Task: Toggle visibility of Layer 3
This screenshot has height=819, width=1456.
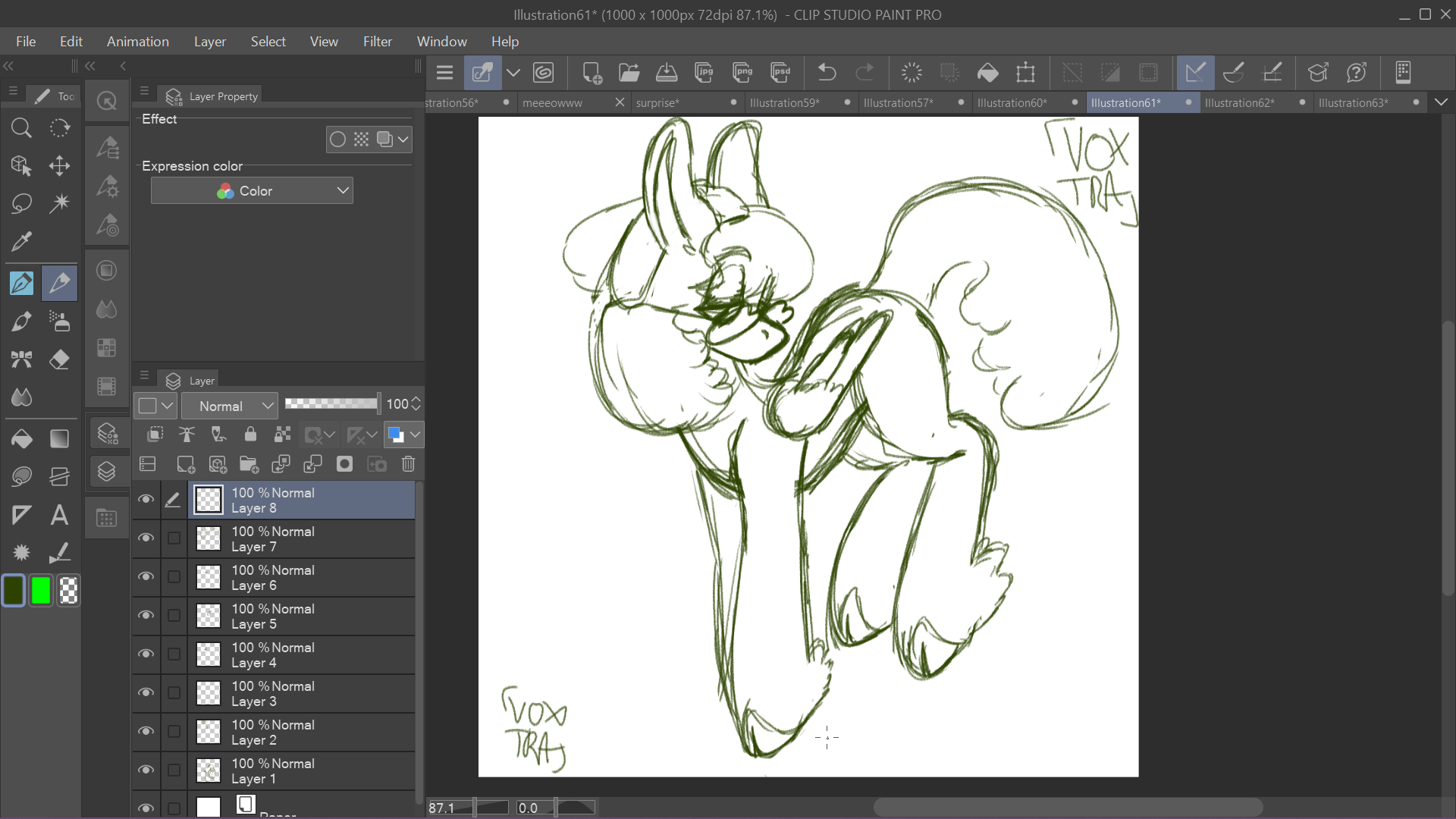Action: (146, 693)
